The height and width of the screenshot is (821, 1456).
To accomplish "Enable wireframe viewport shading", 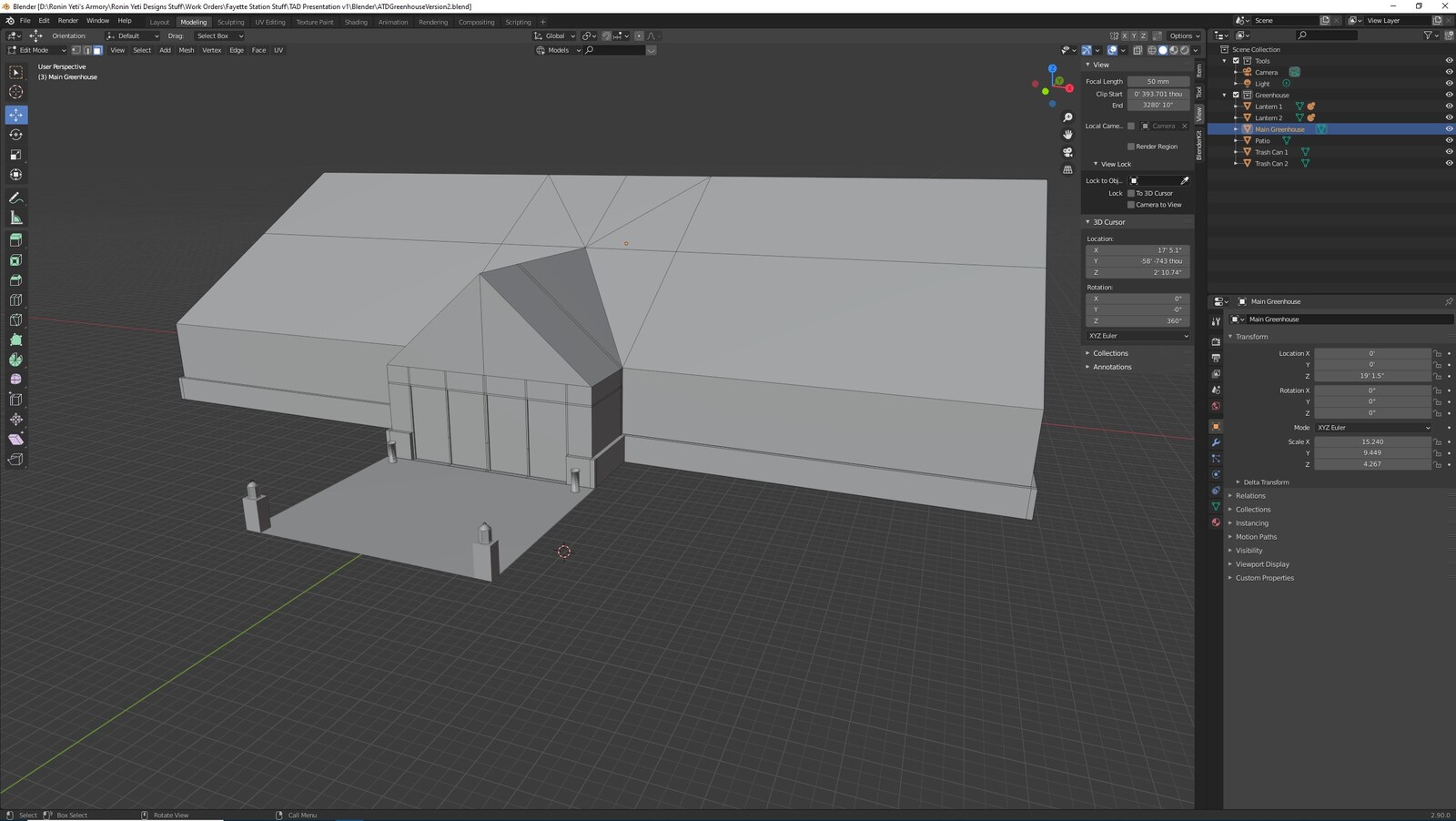I will pos(1152,50).
